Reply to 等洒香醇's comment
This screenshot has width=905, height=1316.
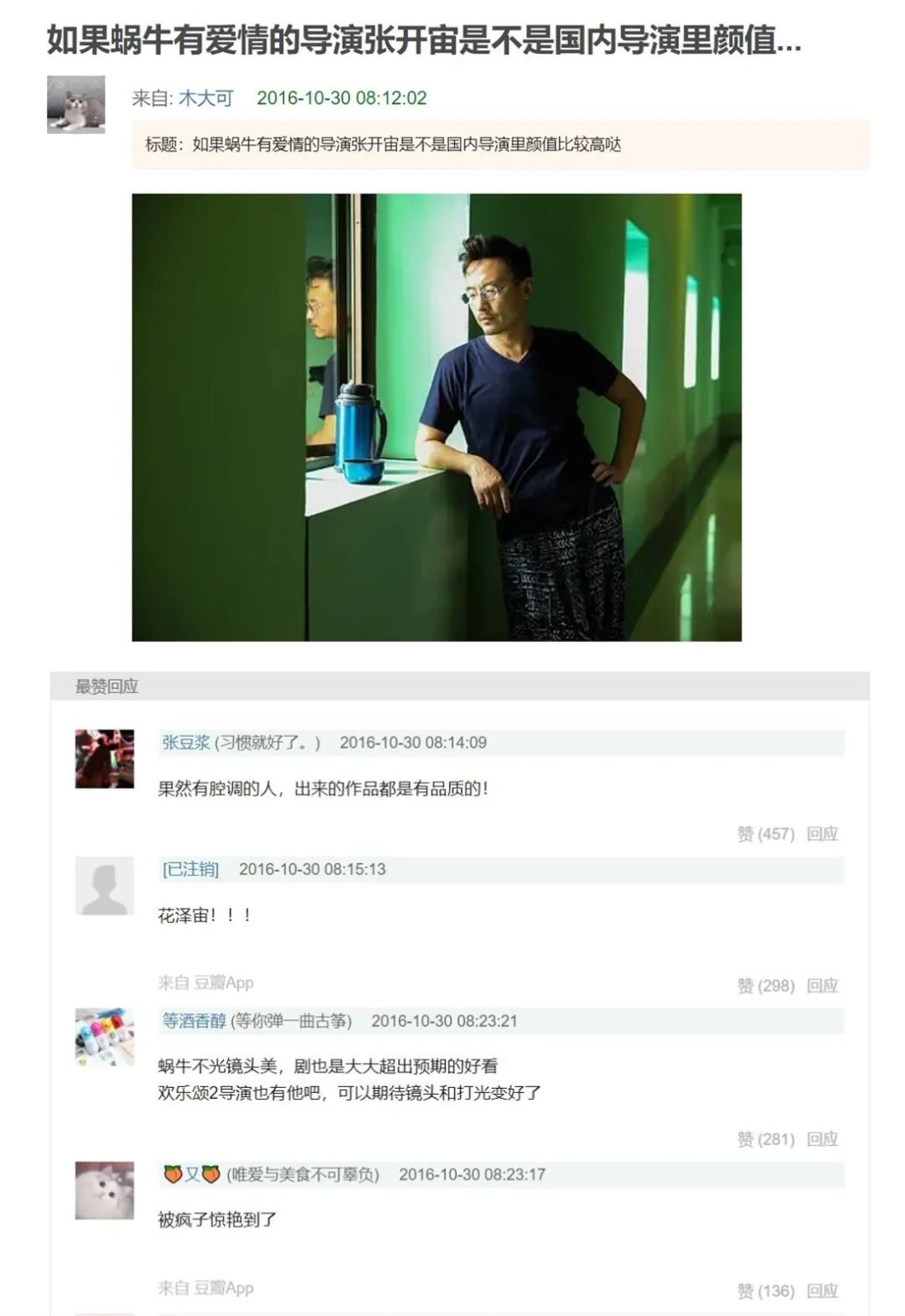[822, 1139]
